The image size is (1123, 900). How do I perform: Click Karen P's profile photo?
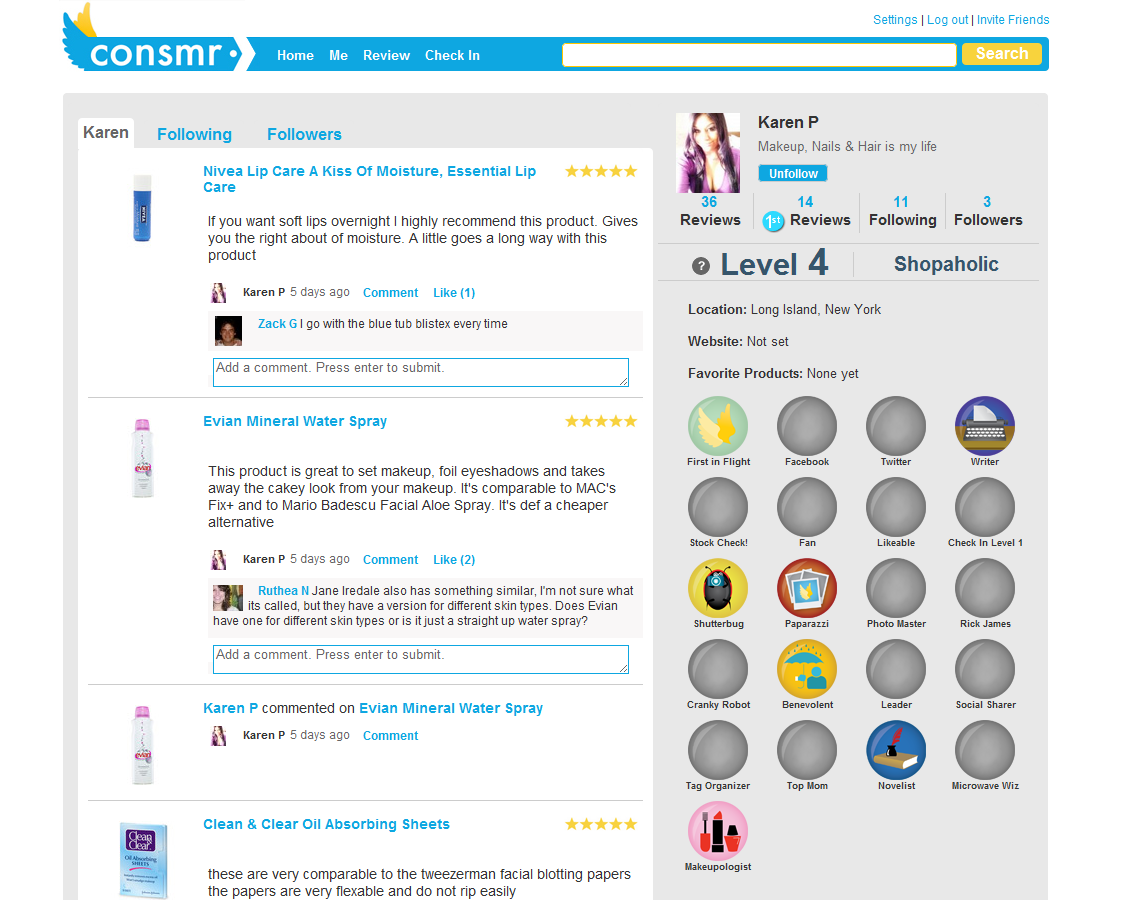pyautogui.click(x=708, y=153)
